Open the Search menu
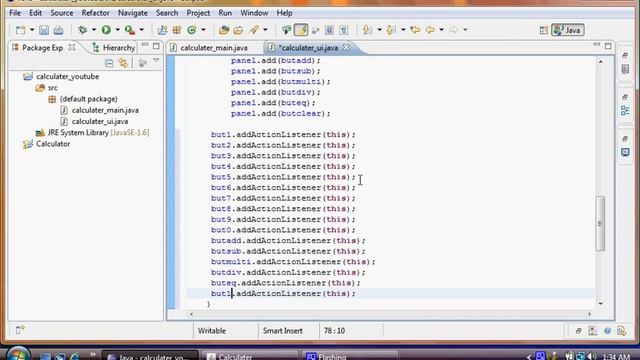The image size is (640, 360). point(167,13)
